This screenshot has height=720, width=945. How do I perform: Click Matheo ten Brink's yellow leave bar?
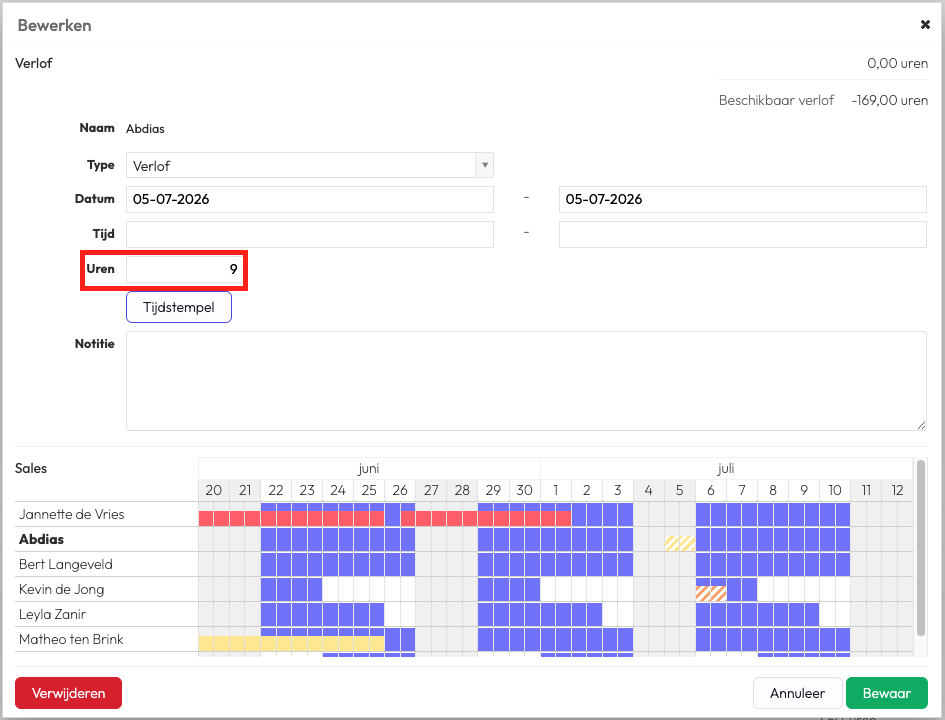292,643
